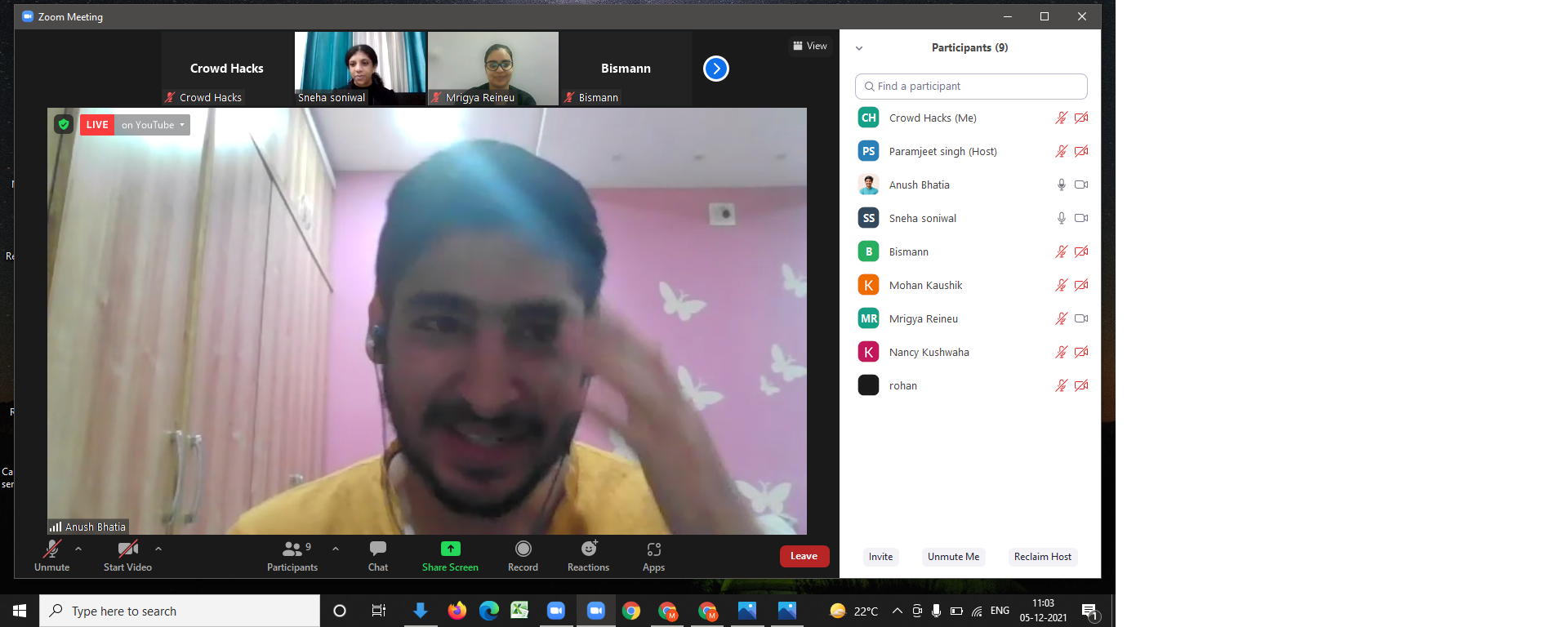Click Sneha soniwal's camera icon in list

pyautogui.click(x=1081, y=218)
